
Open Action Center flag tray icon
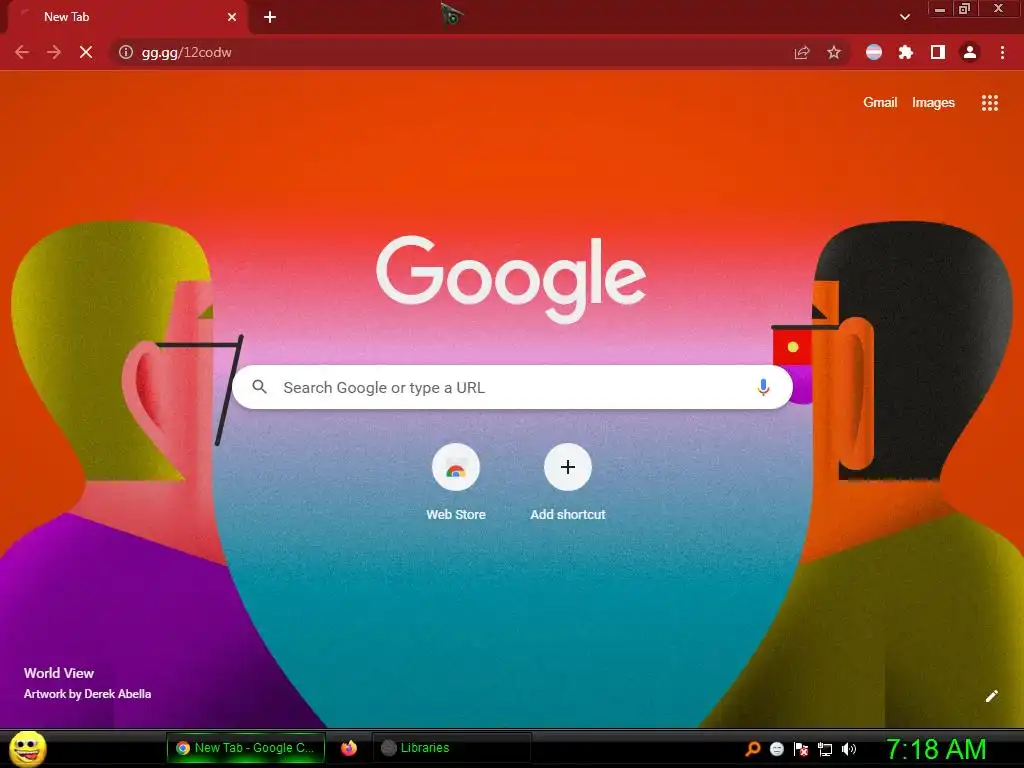(x=801, y=749)
